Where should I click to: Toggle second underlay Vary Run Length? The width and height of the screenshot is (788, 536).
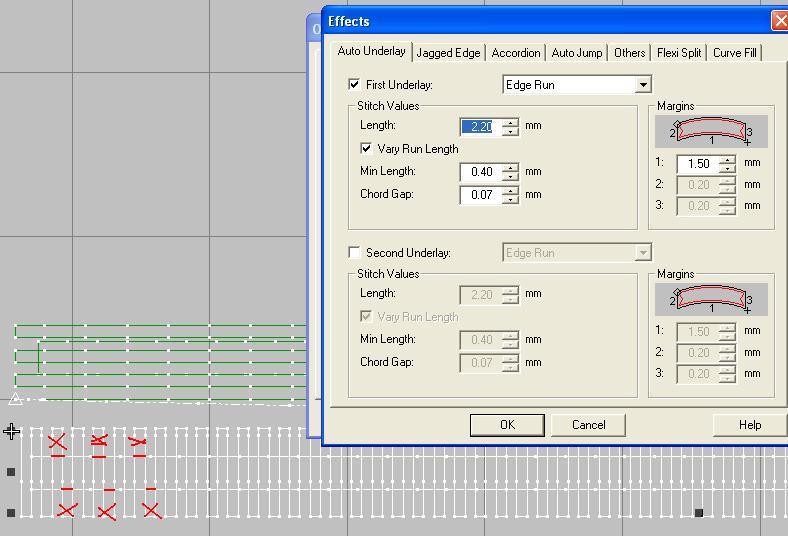tap(366, 316)
